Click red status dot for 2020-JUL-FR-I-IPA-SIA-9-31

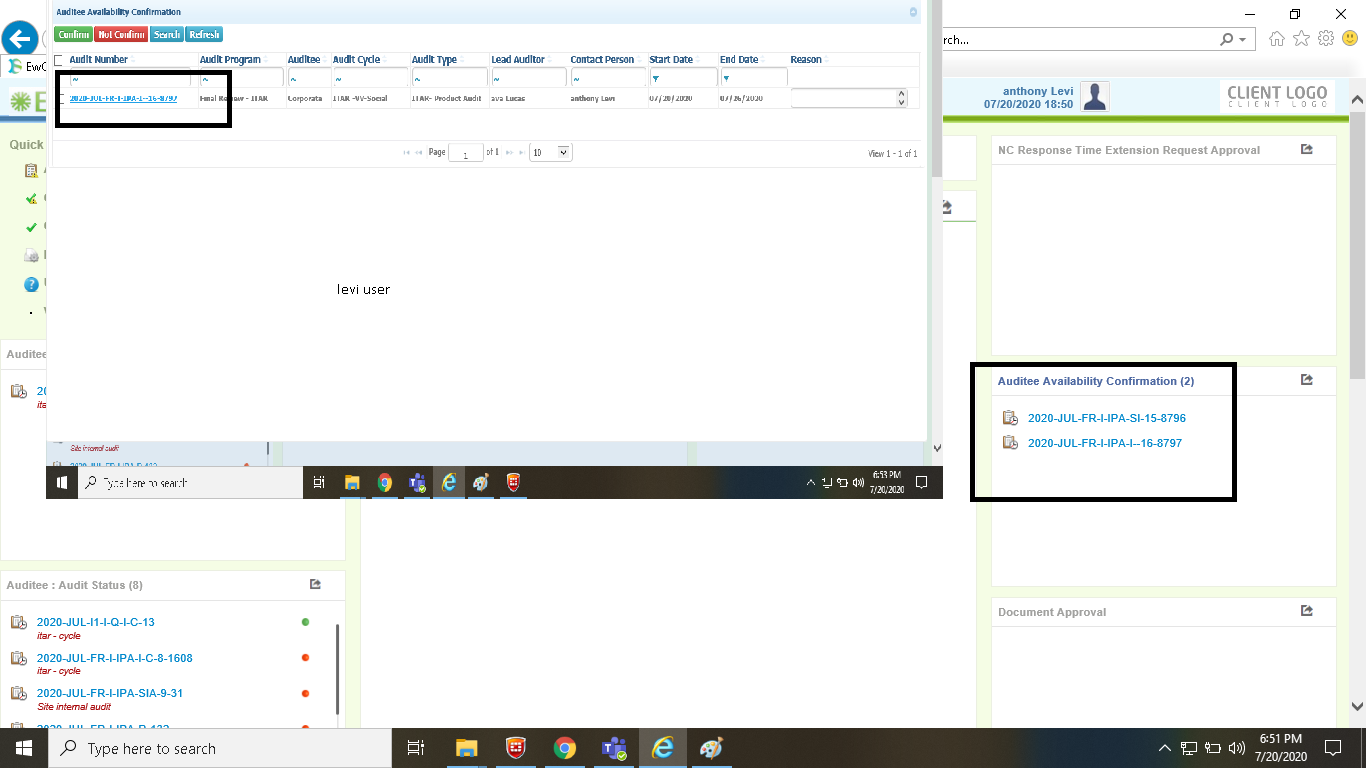point(305,693)
